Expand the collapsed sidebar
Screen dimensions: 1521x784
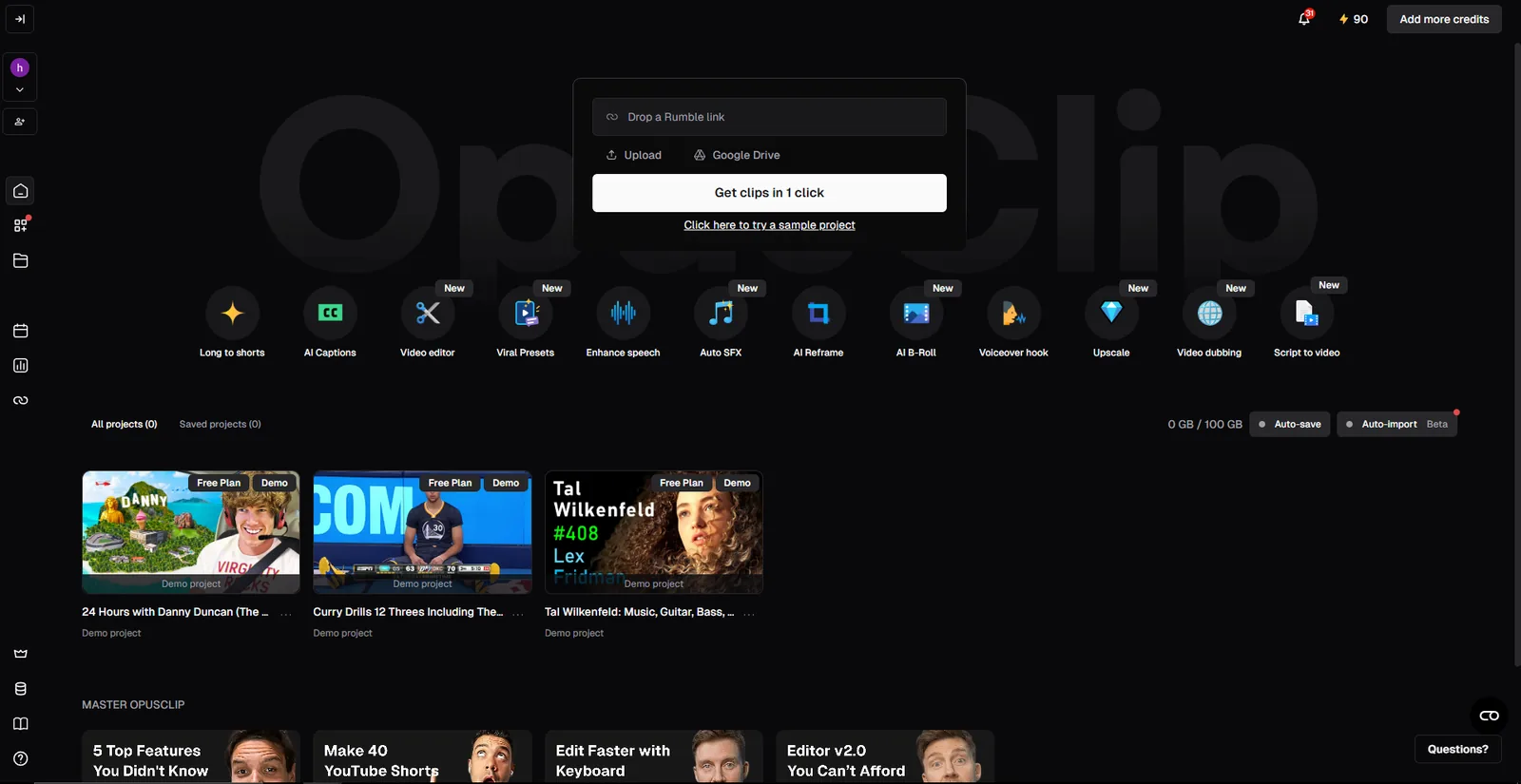[x=20, y=19]
